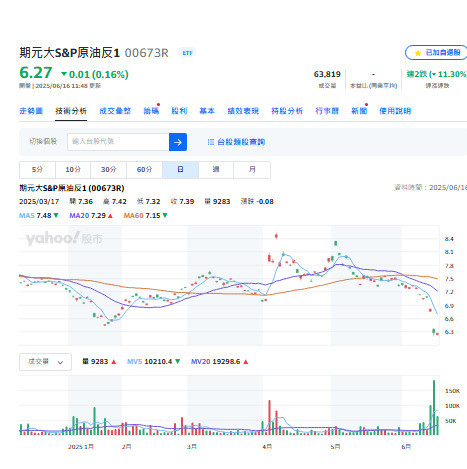
Task: Click the tallest green volume bar in June
Action: tap(434, 407)
